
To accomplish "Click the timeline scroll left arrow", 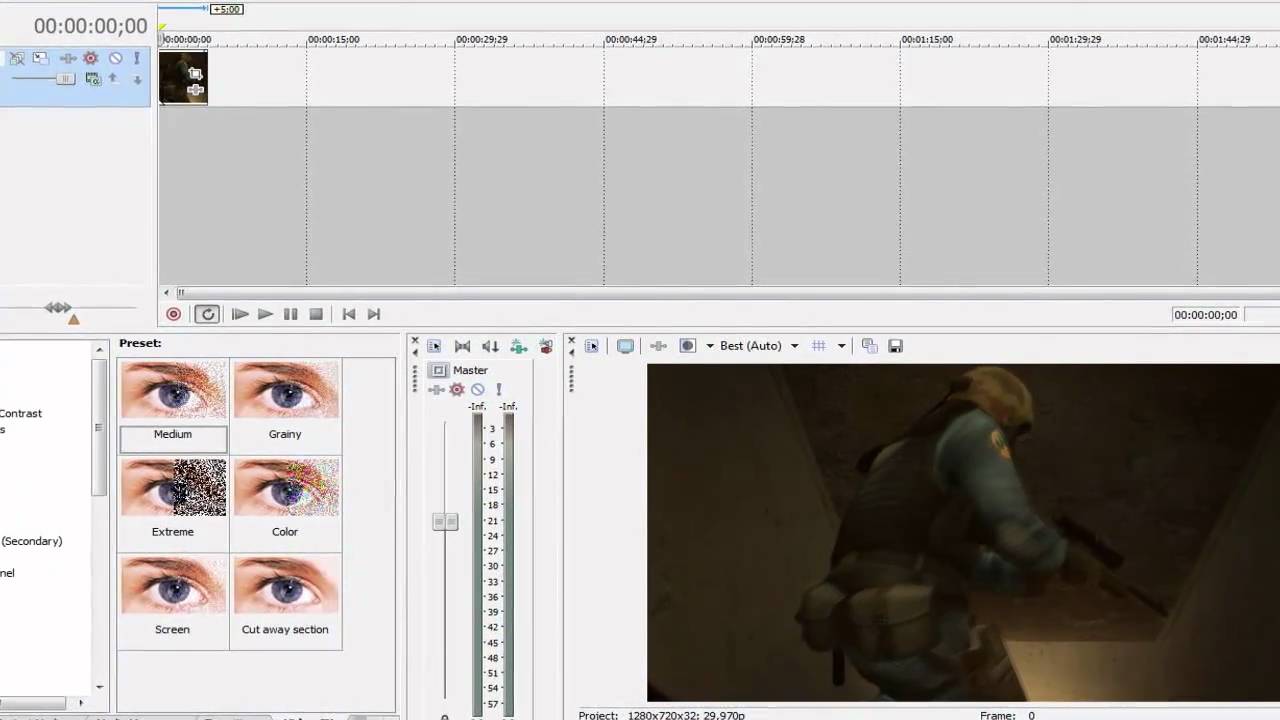I will point(168,293).
